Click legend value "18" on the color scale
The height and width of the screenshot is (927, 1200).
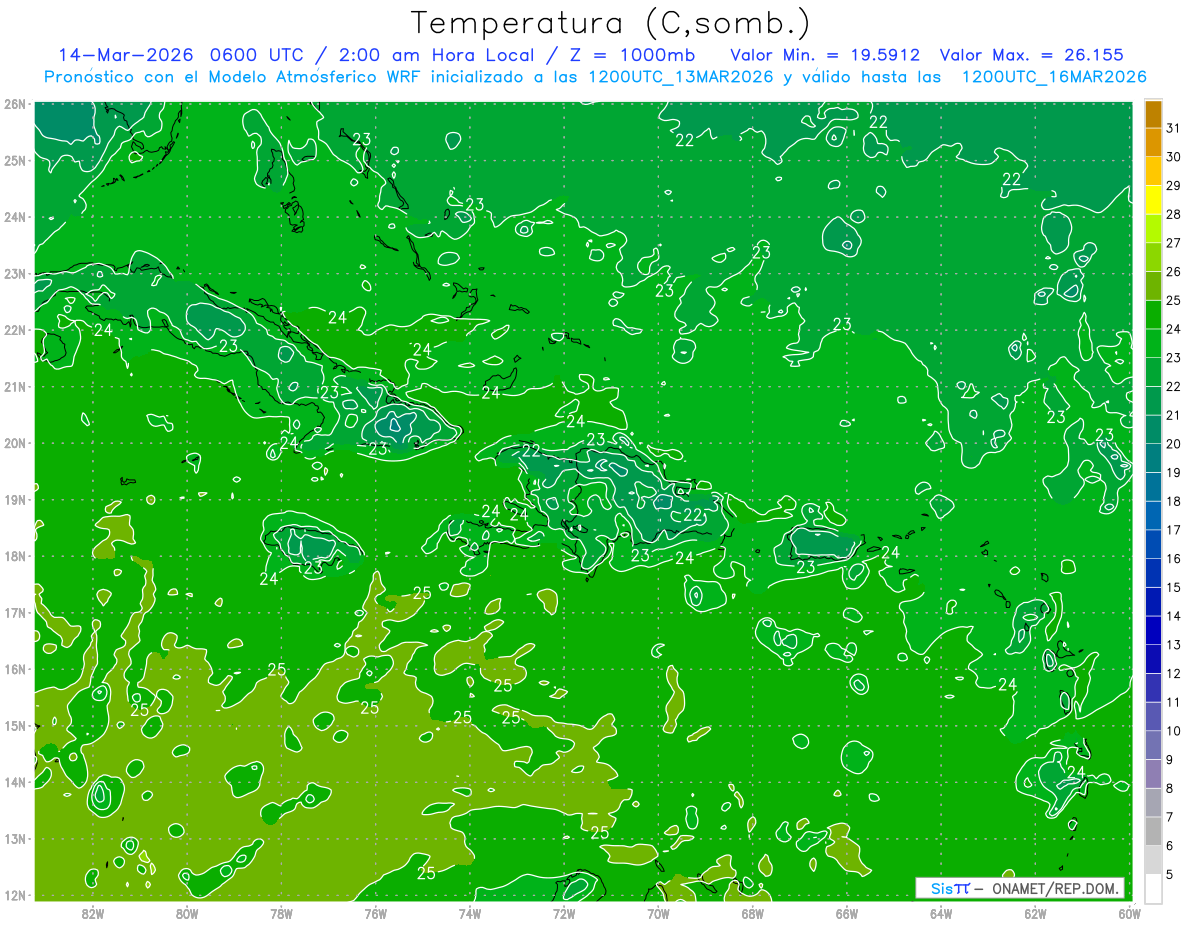(1173, 501)
